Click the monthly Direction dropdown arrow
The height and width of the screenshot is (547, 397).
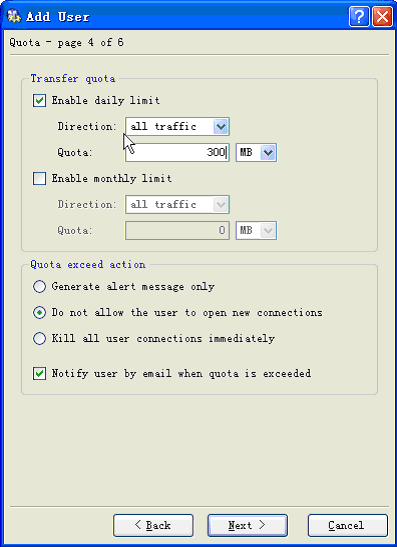(x=221, y=204)
